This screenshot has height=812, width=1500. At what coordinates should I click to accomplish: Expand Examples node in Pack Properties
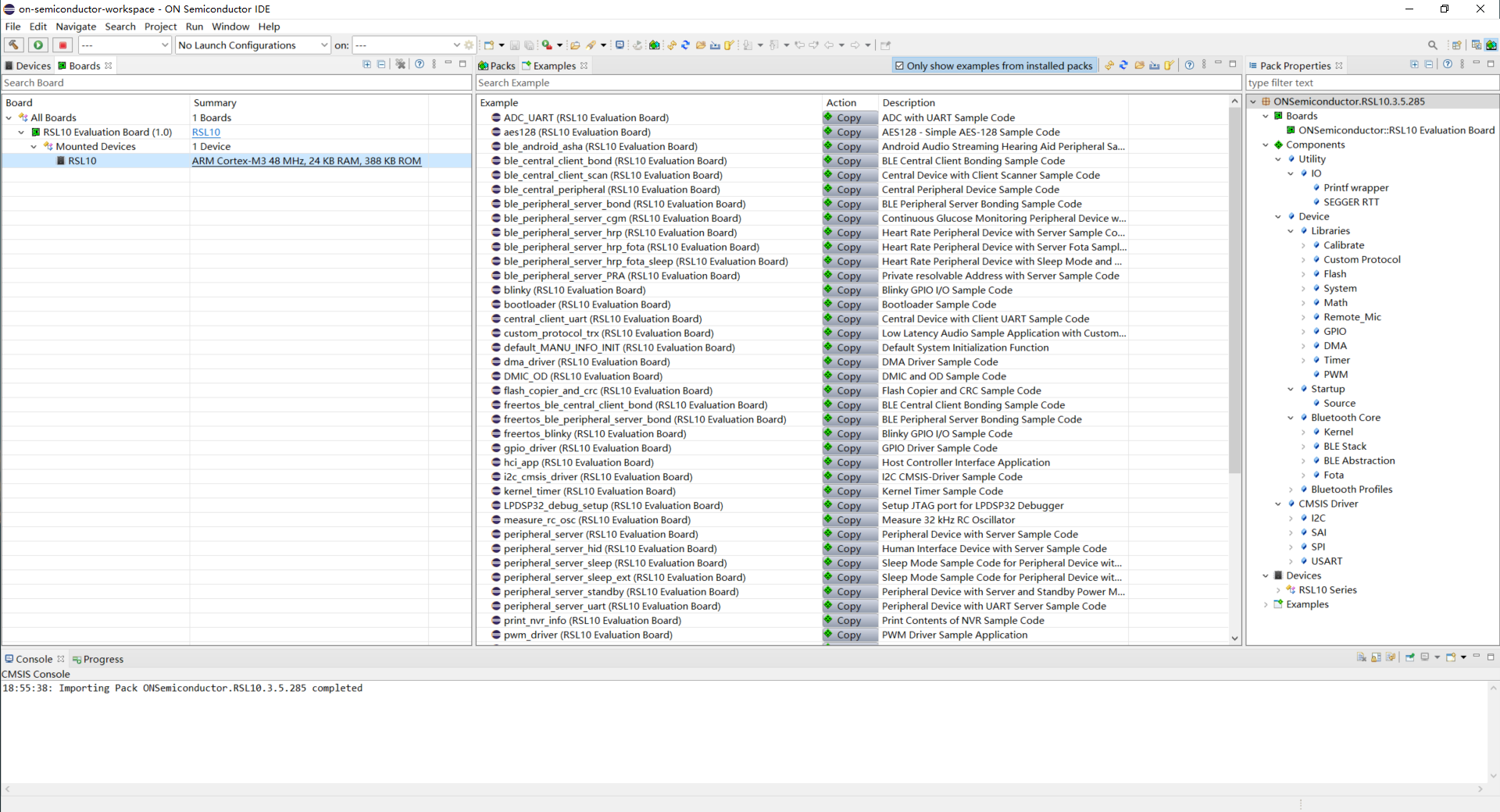1266,604
